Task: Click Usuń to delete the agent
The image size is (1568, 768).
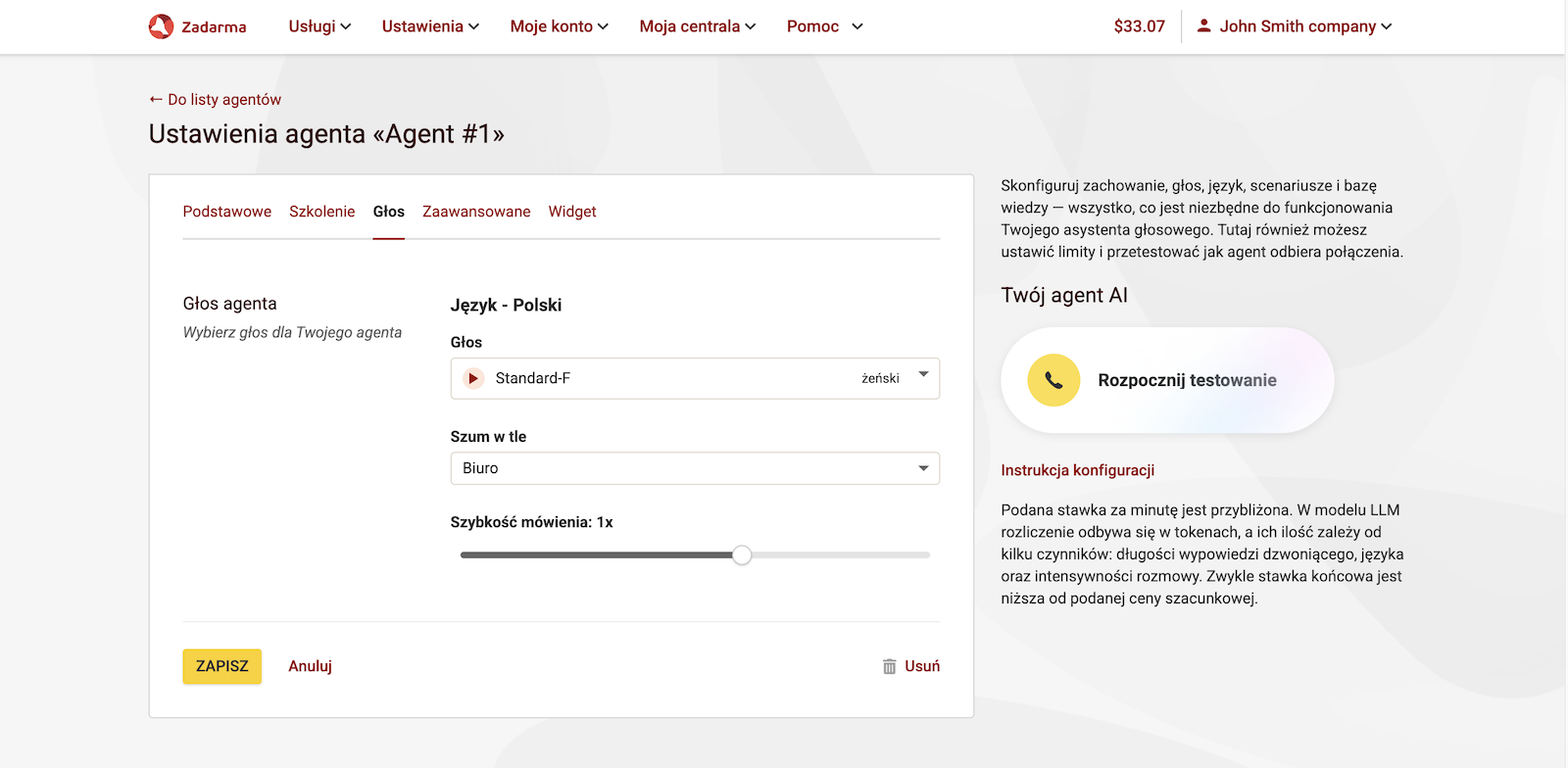Action: click(x=922, y=666)
